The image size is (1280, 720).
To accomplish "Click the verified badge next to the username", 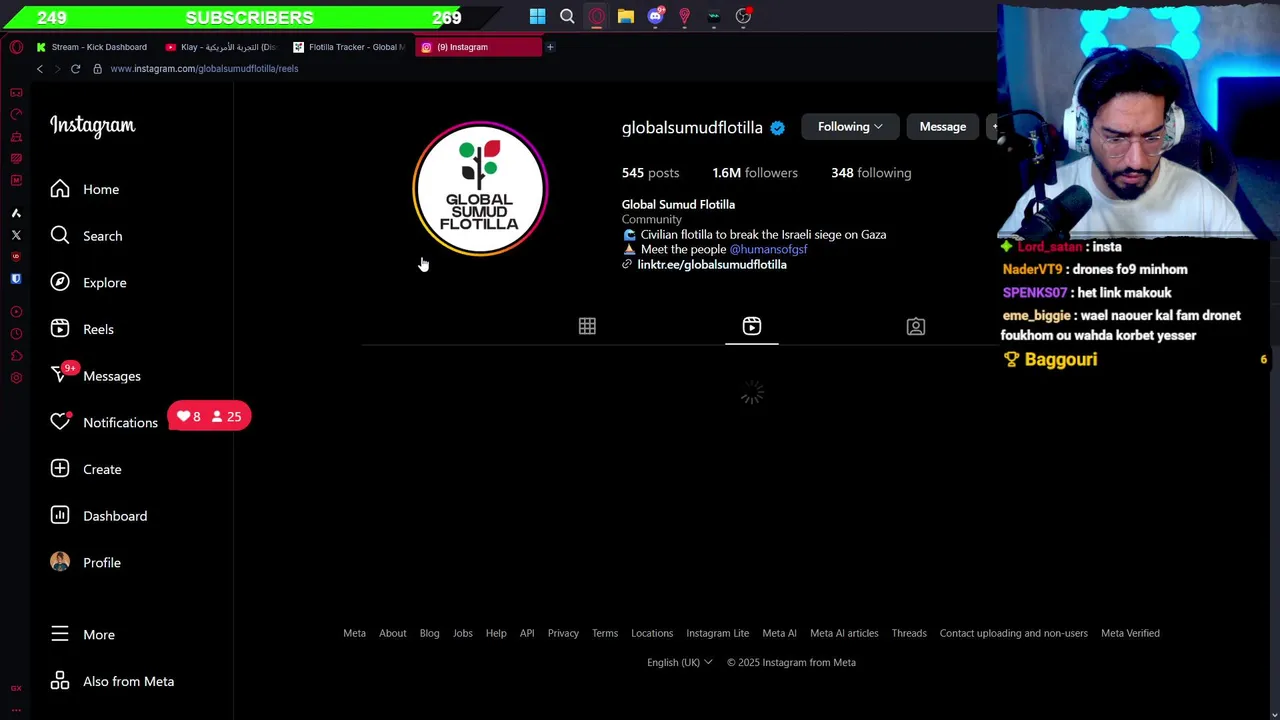I will (x=777, y=128).
